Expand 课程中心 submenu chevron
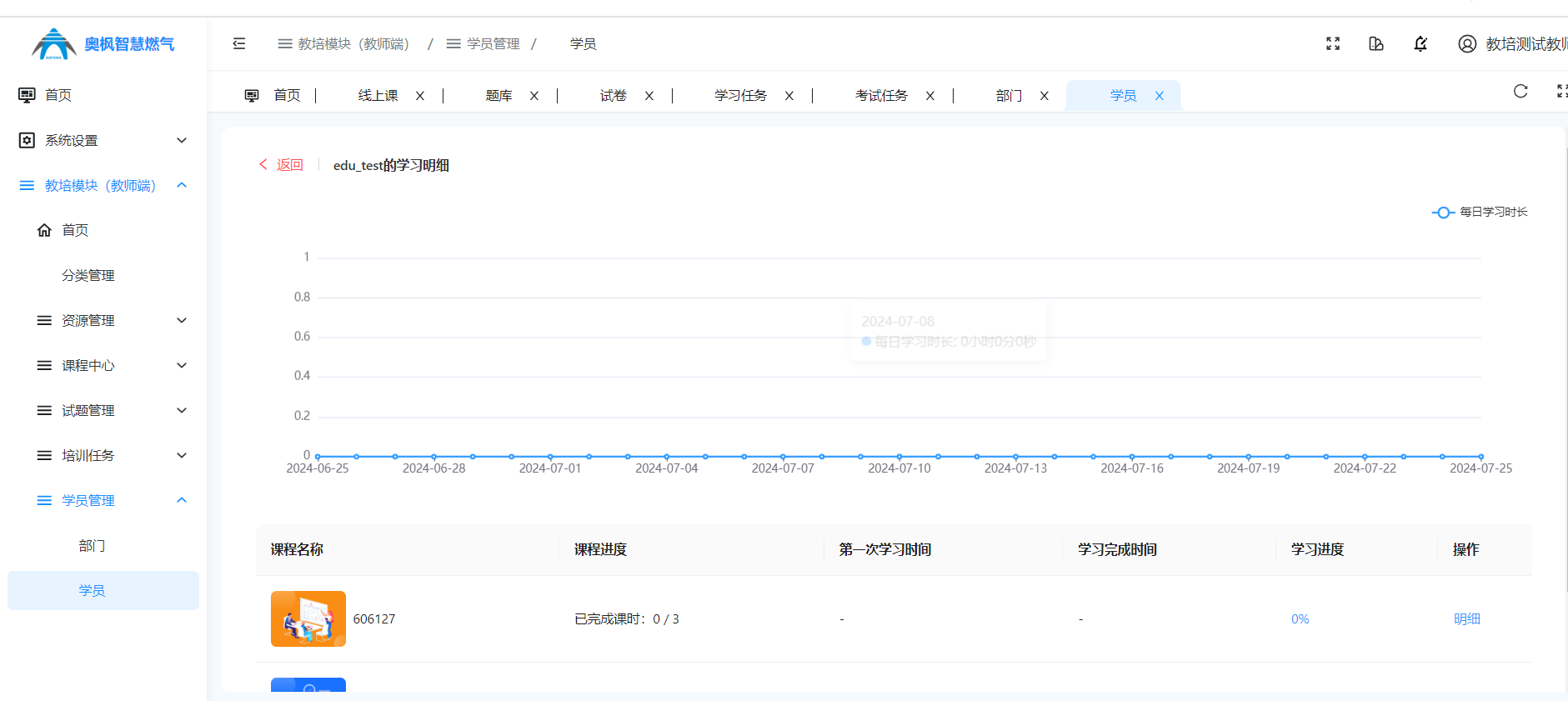 coord(182,365)
